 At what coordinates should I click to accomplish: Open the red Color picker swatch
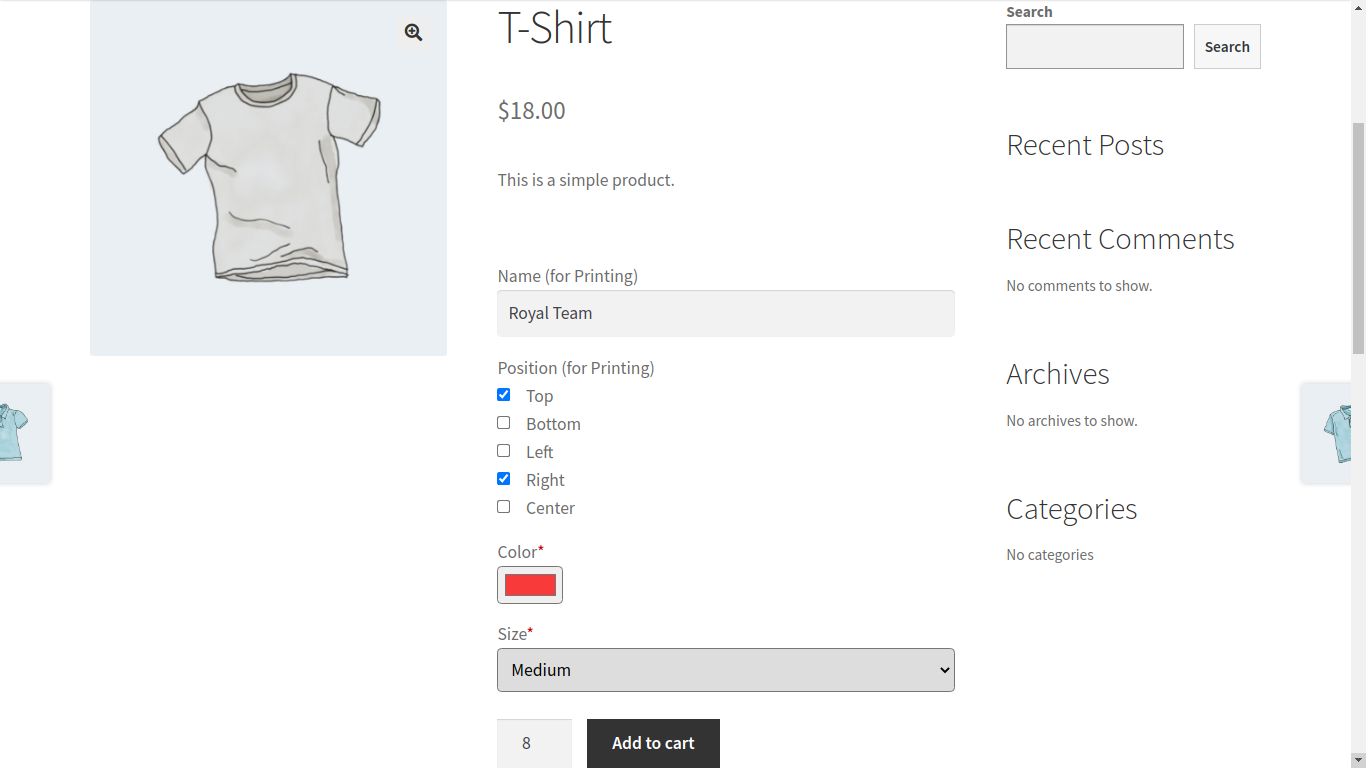[x=530, y=585]
